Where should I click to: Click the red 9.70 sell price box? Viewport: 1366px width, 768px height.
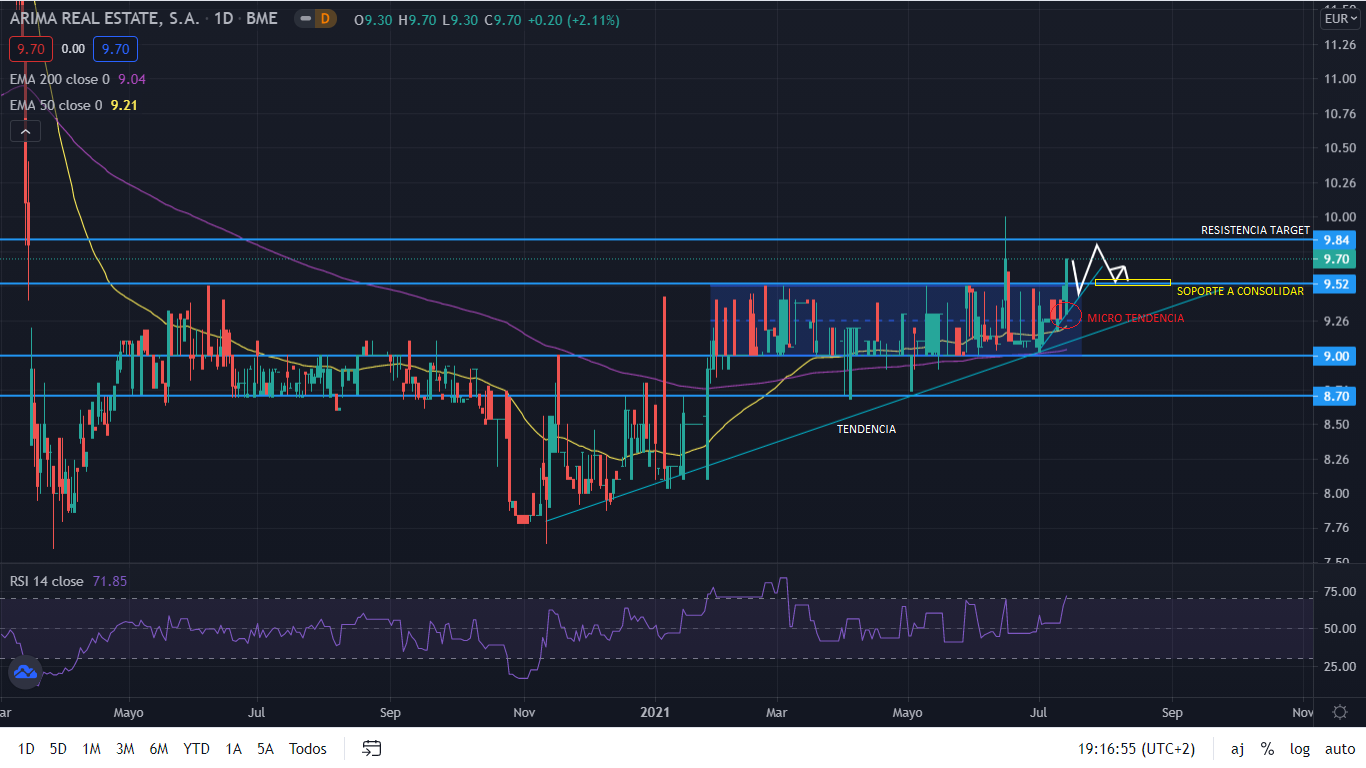(x=30, y=48)
